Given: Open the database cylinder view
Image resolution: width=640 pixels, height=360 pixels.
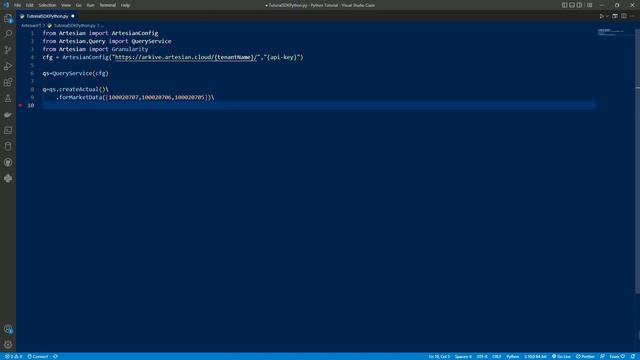Looking at the screenshot, I should point(8,146).
